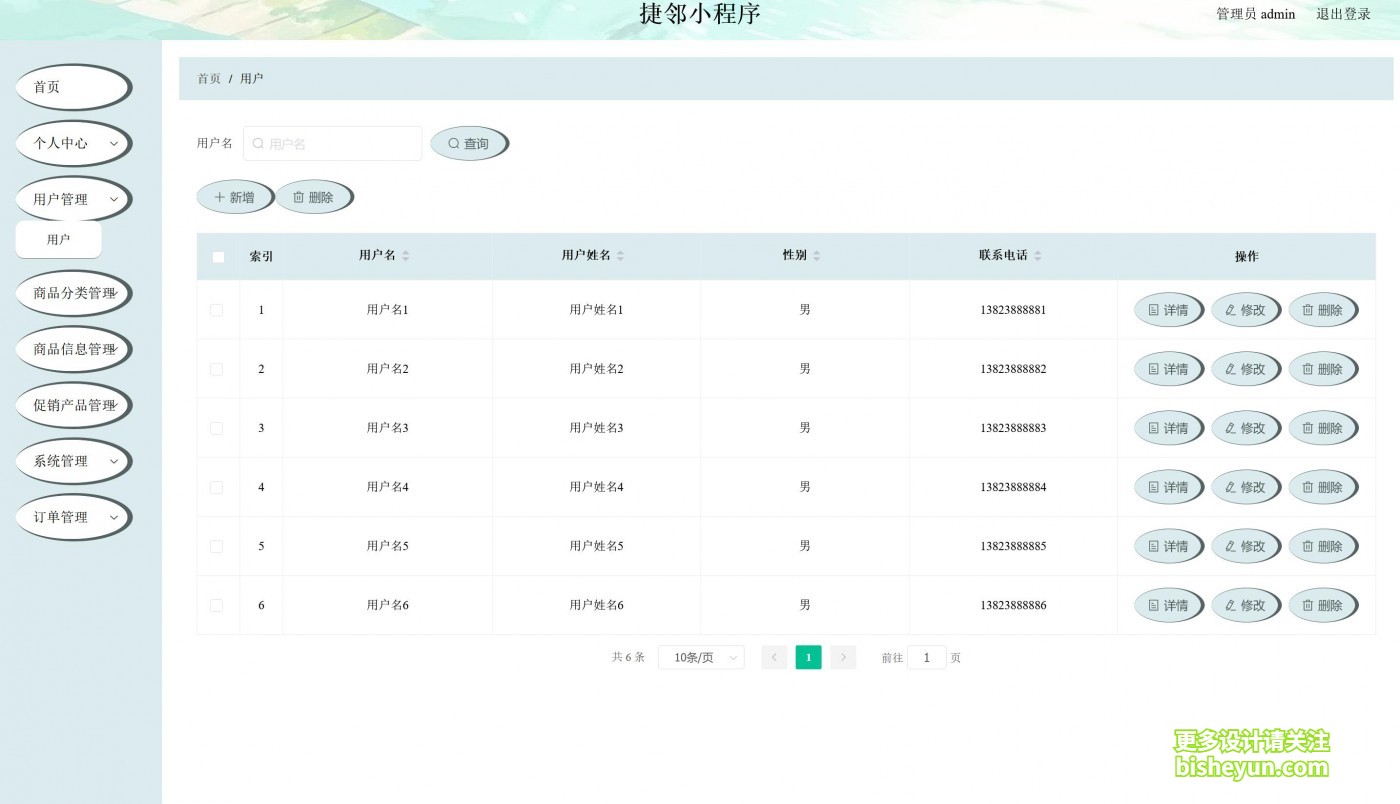Expand the 订单管理 sidebar menu
Viewport: 1400px width, 804px height.
(73, 517)
